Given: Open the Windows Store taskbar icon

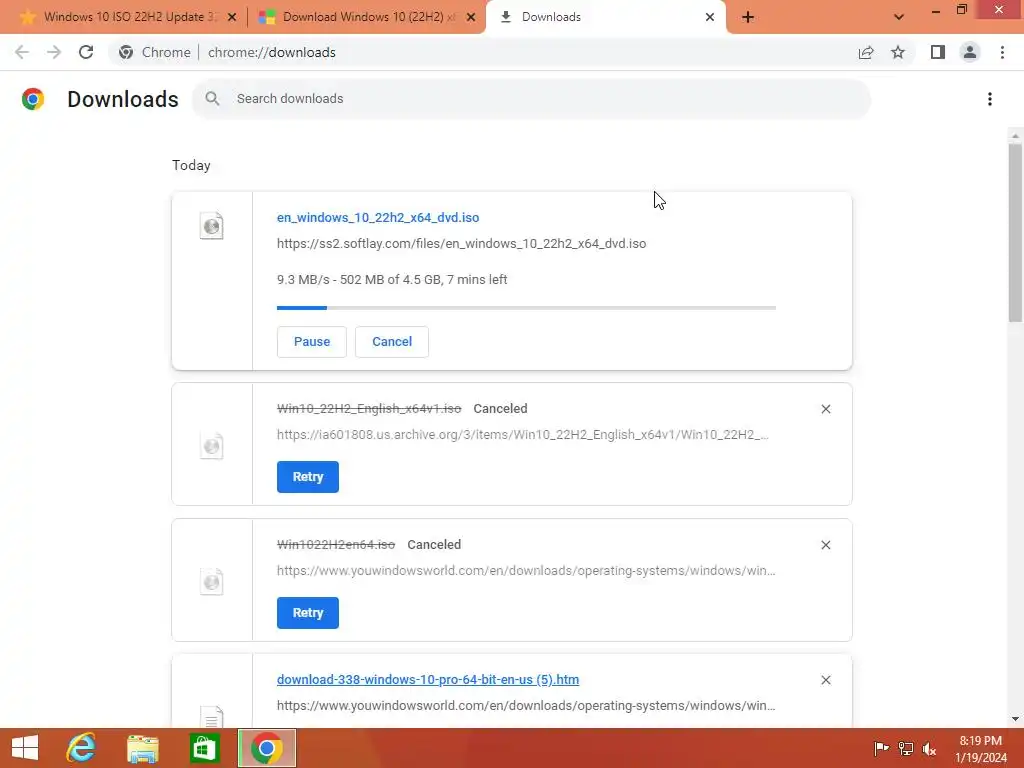Looking at the screenshot, I should click(204, 748).
